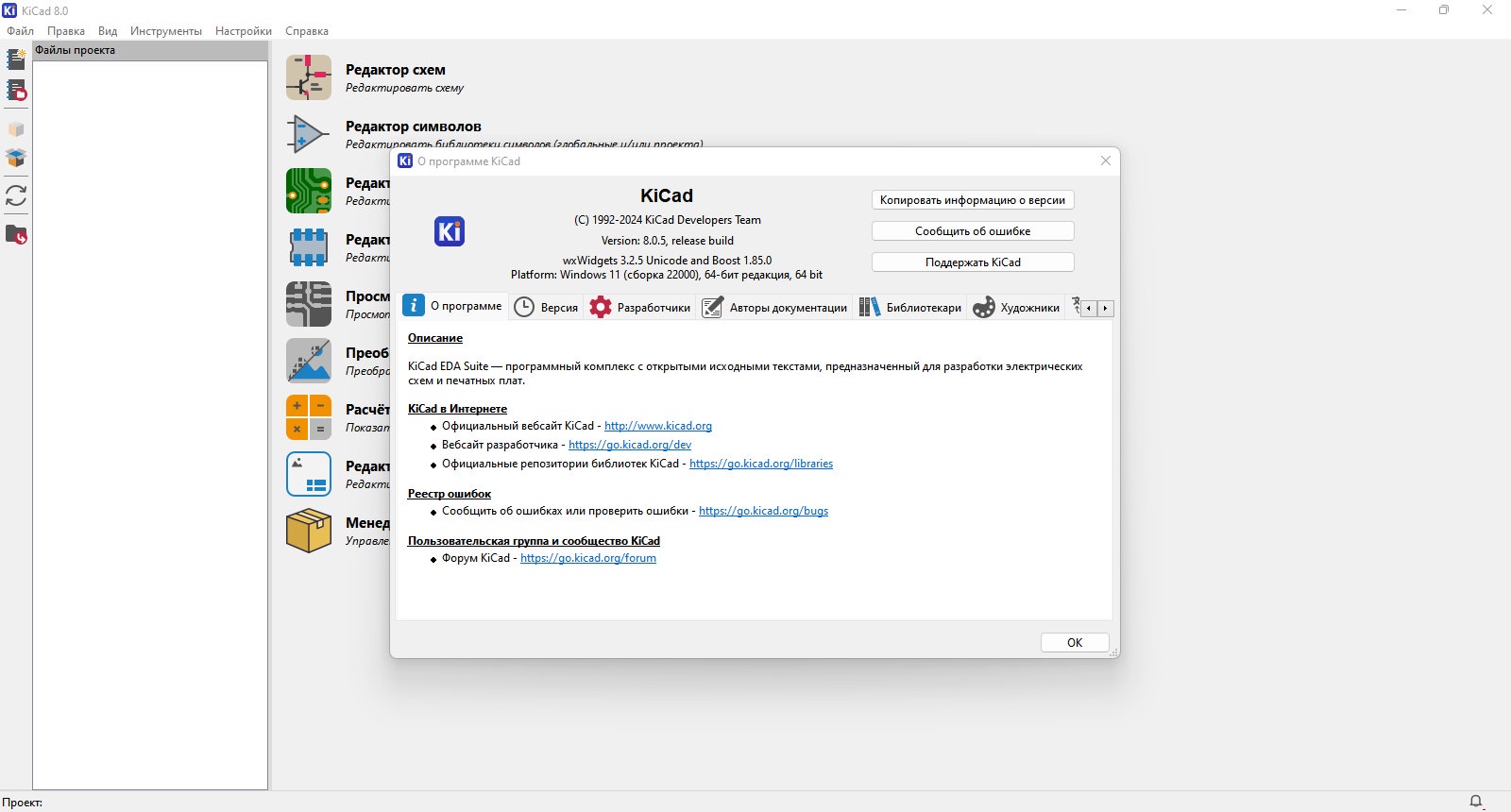
Task: Click the greyed-out Archive Project icon
Action: coord(16,129)
